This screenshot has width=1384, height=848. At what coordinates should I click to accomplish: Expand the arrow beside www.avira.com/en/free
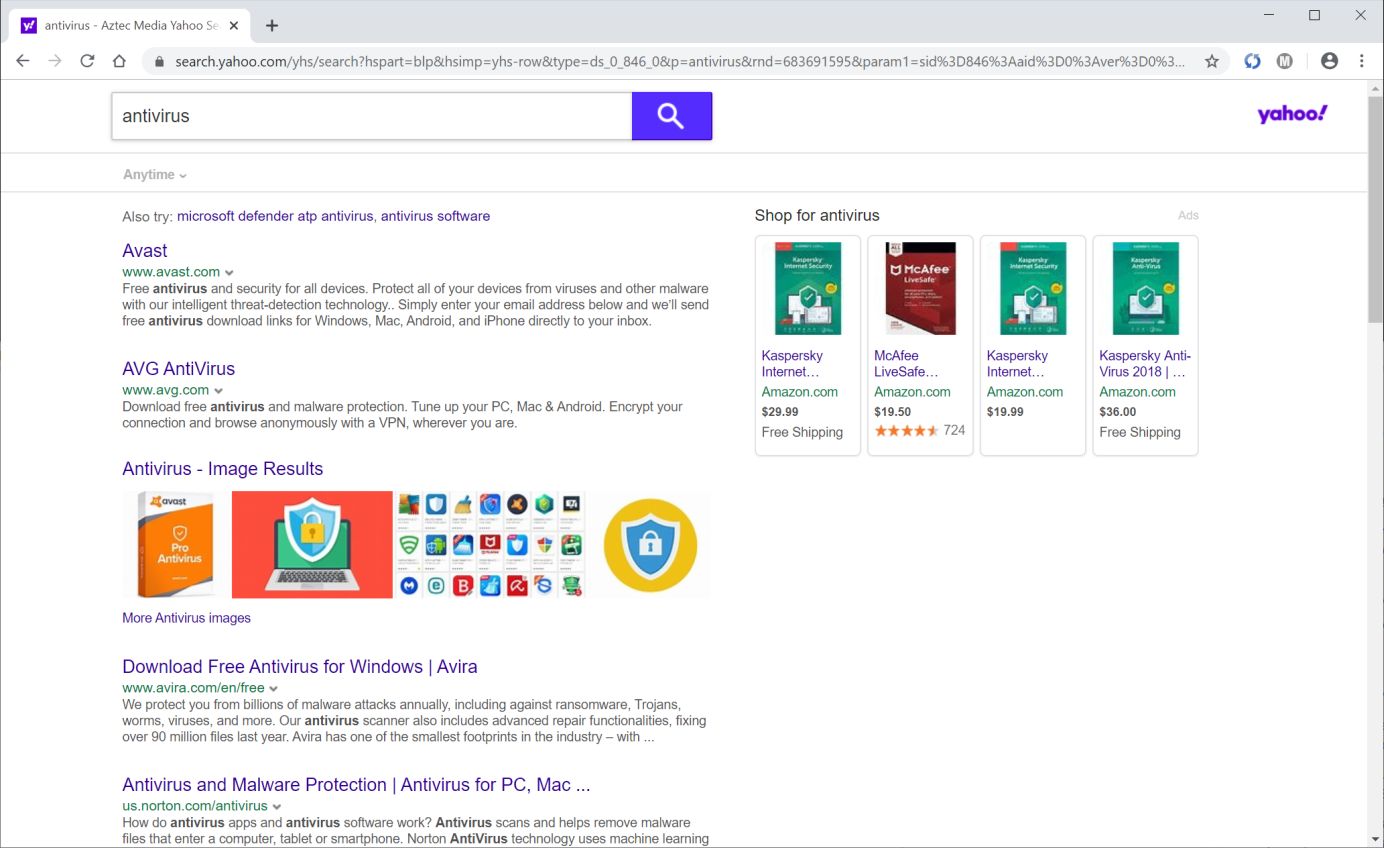(x=274, y=689)
